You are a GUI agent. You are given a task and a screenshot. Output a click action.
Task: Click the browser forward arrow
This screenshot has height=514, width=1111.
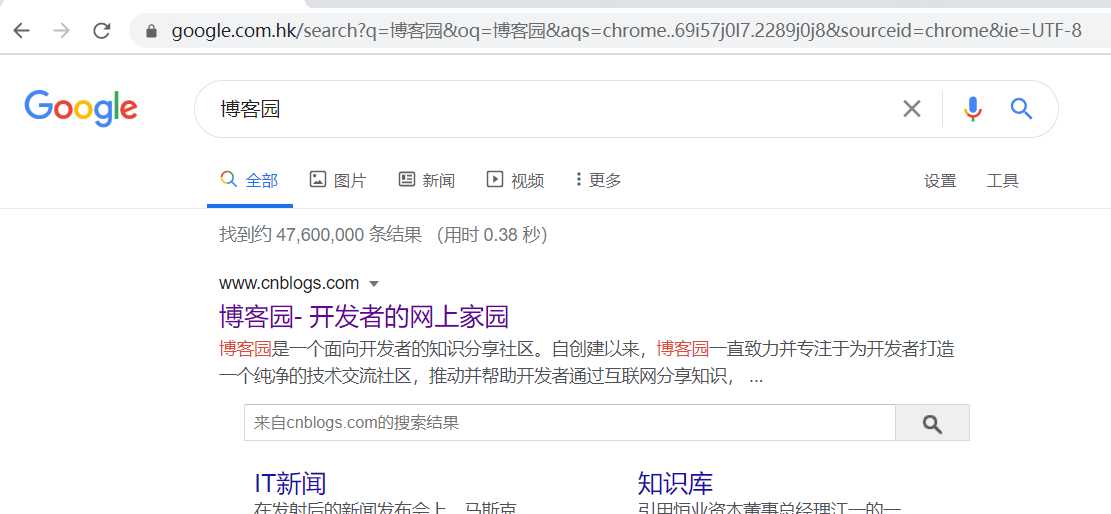[62, 30]
